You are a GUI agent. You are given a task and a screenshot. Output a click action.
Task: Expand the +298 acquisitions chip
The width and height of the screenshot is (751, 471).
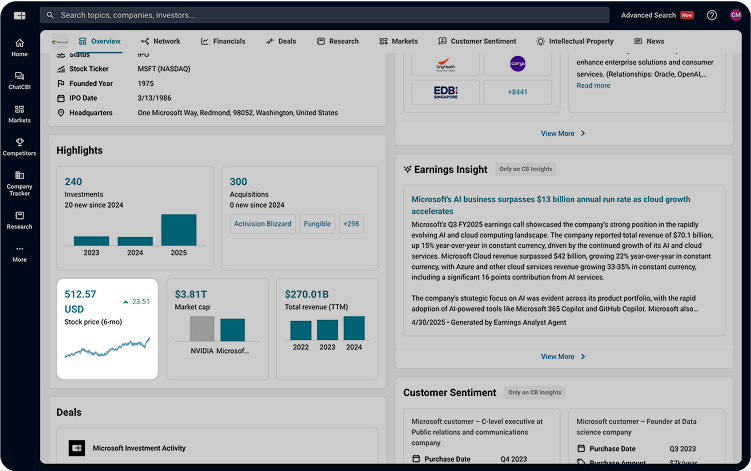click(x=351, y=224)
